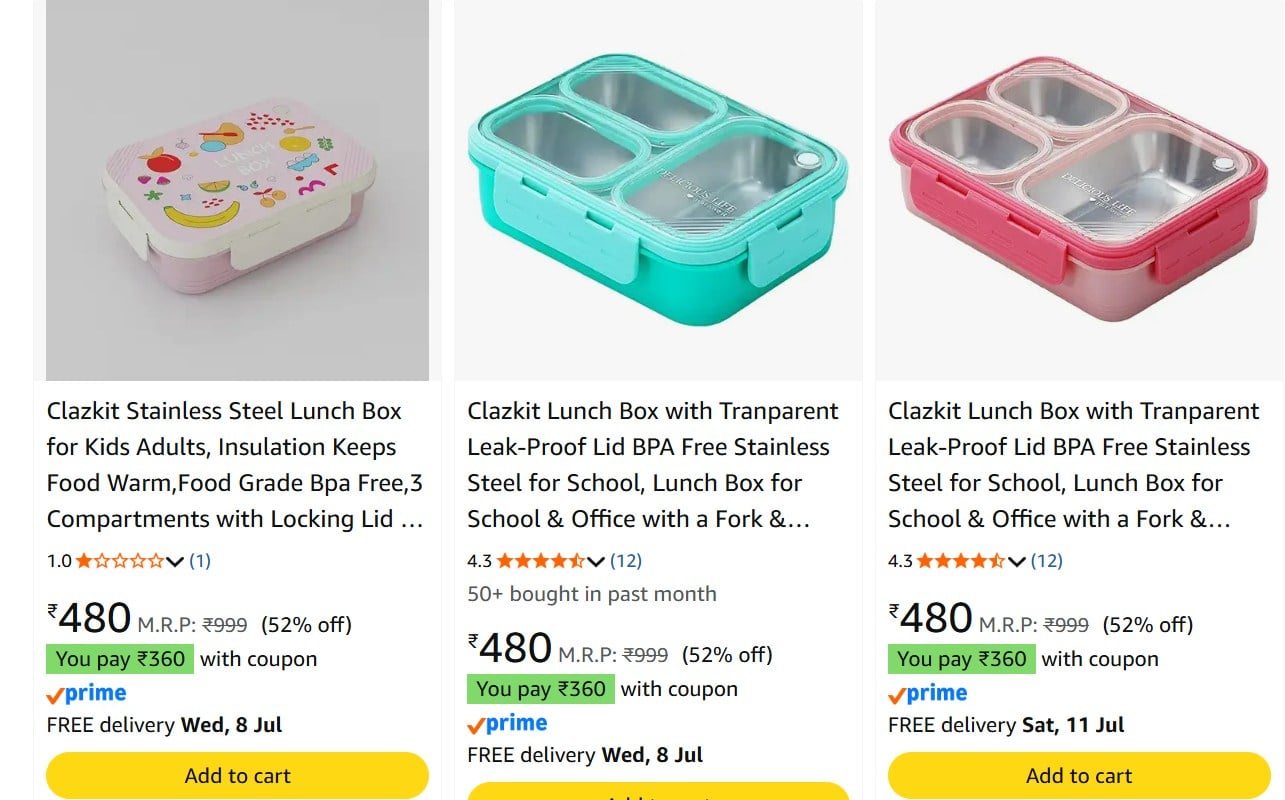Click the Prime logo under pink fruit lunch box
This screenshot has height=800, width=1285.
tap(87, 693)
